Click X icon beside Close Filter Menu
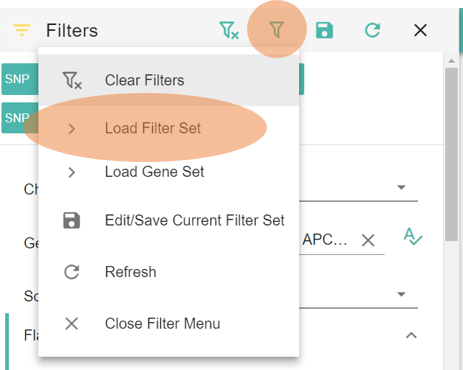 pos(72,324)
